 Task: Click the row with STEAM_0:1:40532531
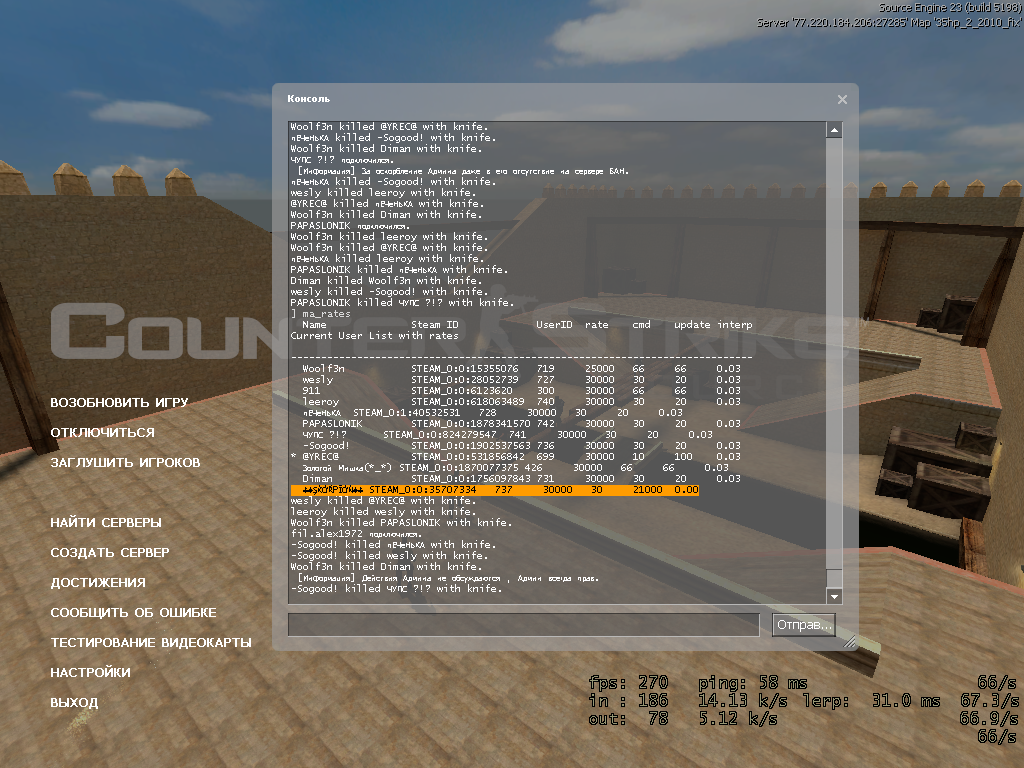(x=492, y=413)
